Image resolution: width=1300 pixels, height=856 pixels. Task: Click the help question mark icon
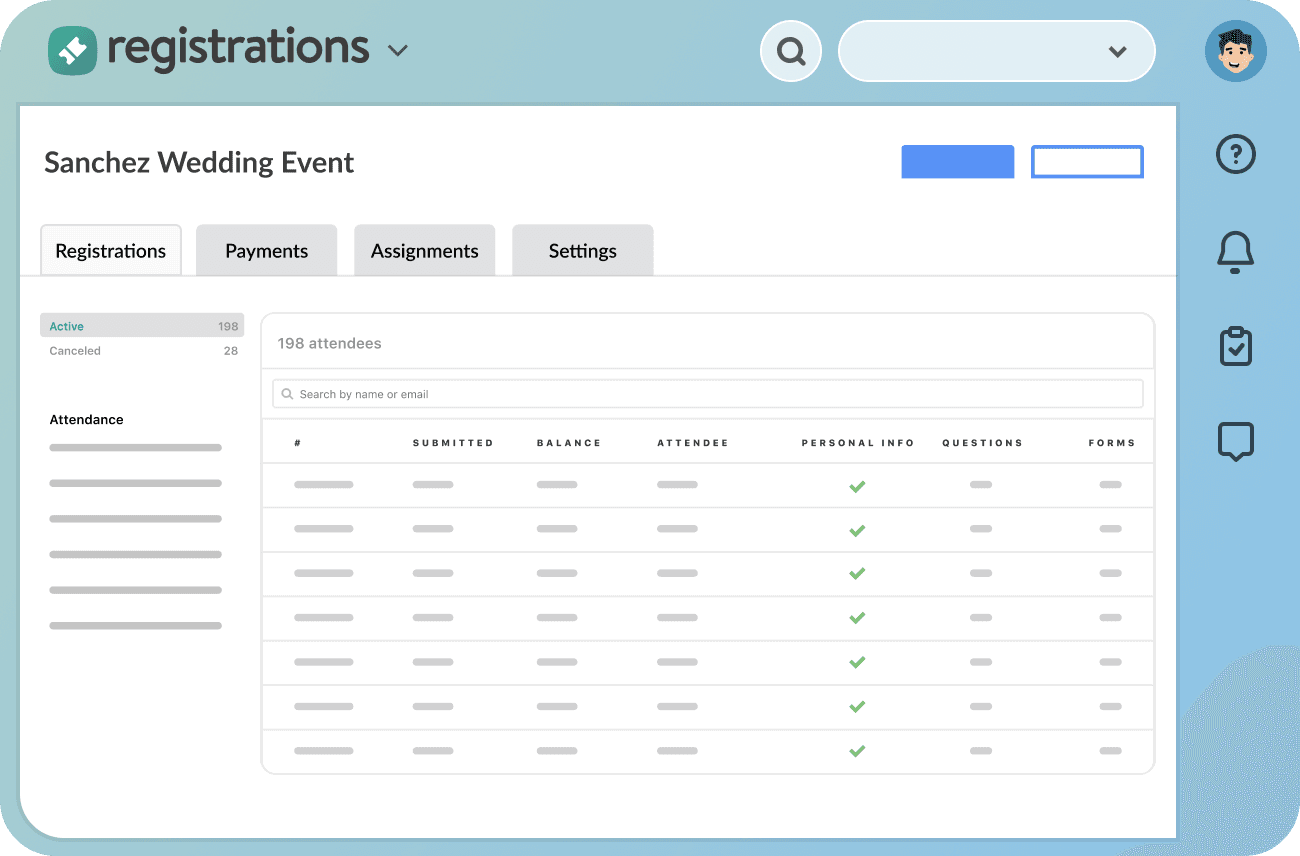click(1235, 154)
